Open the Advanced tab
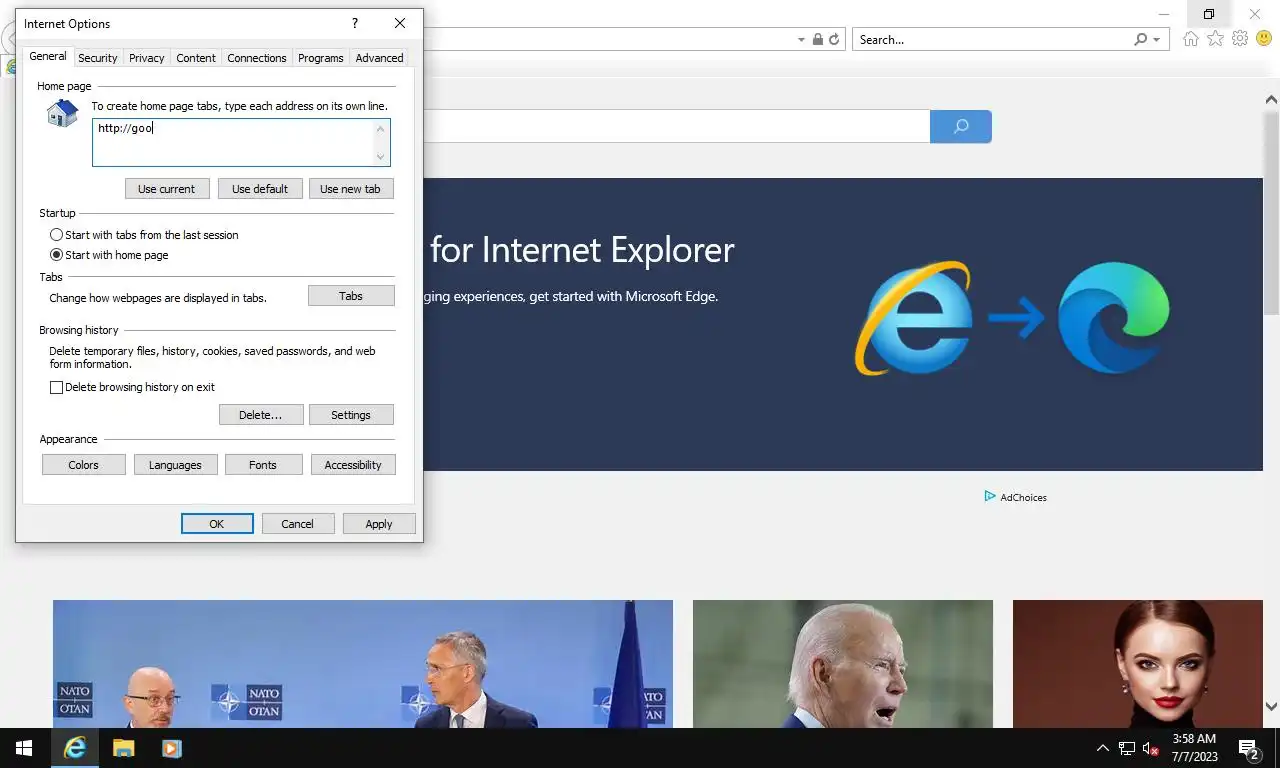 click(x=380, y=58)
